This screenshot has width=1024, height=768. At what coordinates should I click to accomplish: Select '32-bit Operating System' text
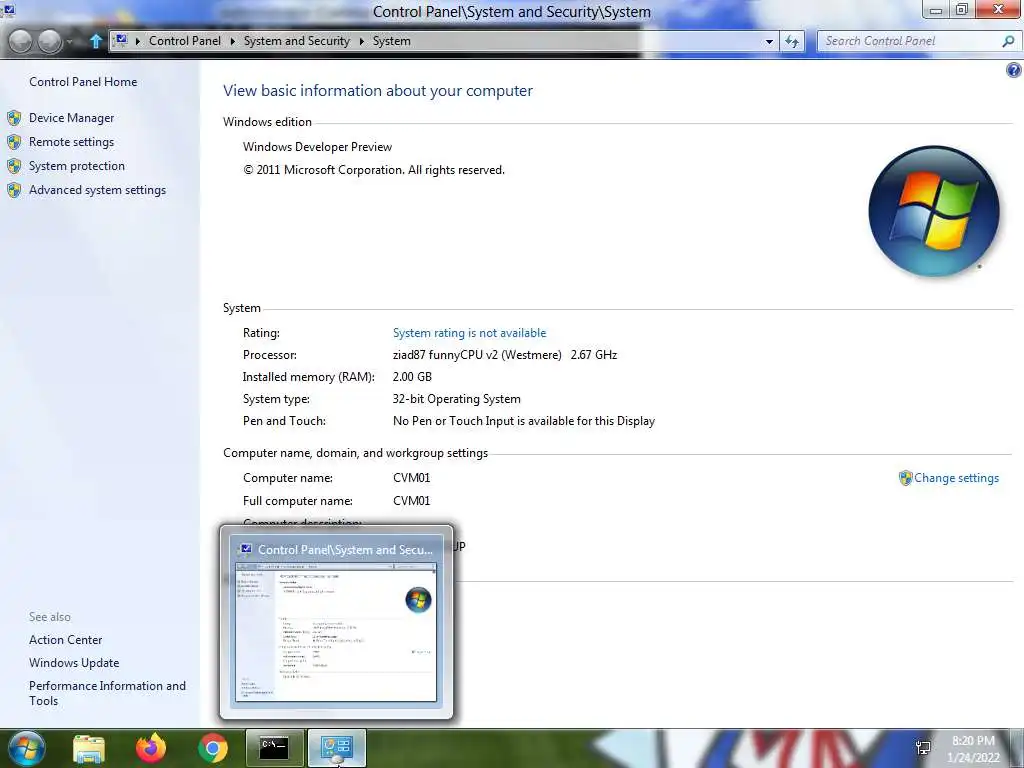pos(456,399)
